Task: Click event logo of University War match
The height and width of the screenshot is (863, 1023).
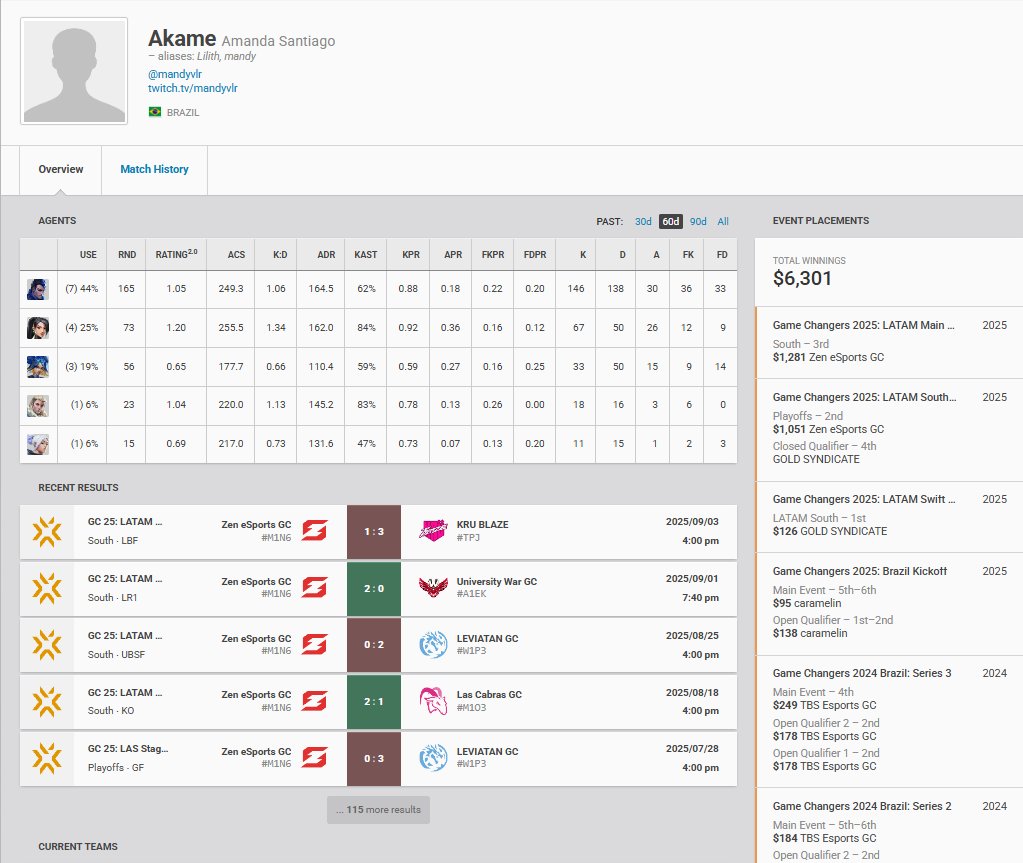Action: pos(47,588)
